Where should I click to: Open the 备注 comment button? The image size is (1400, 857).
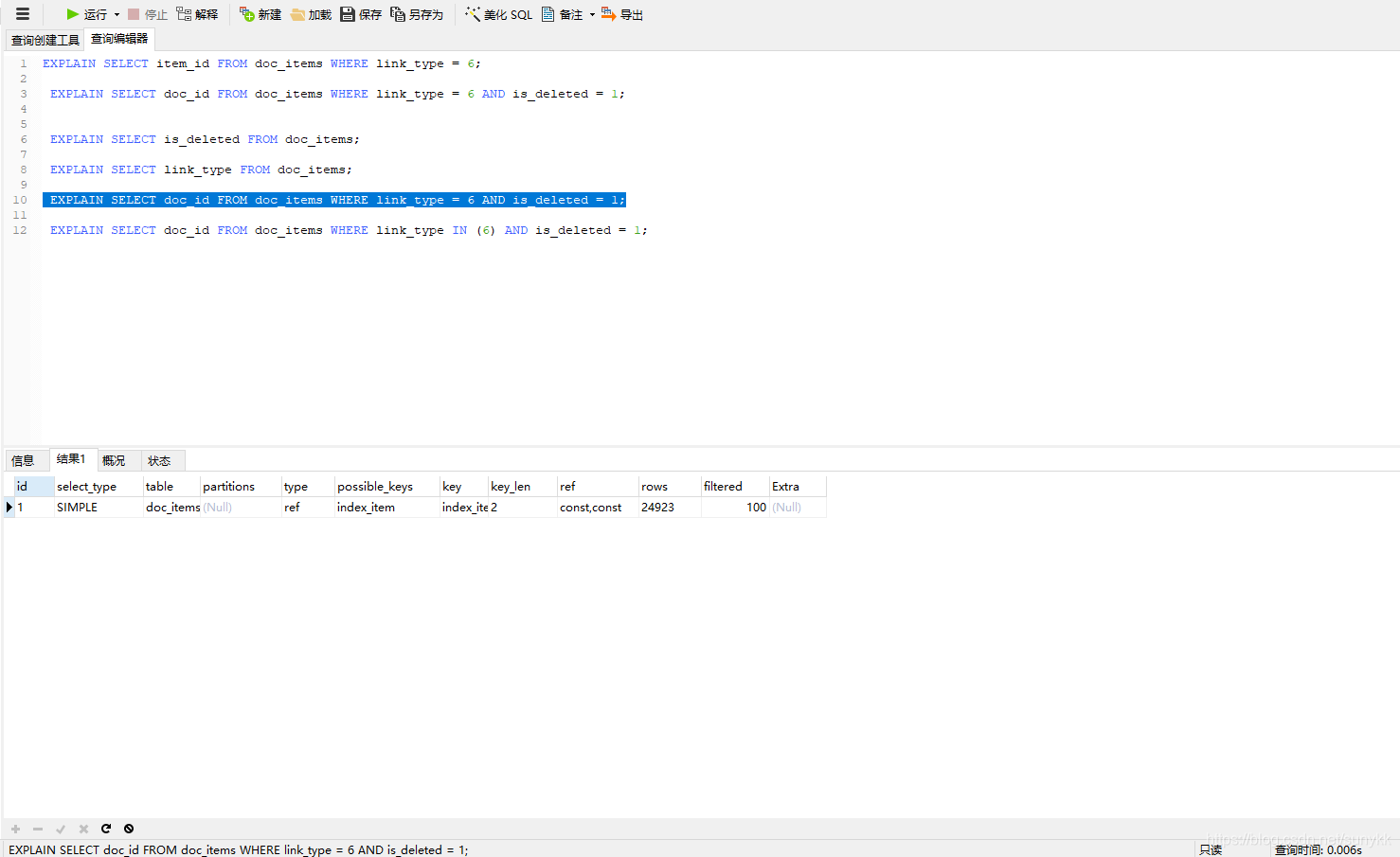click(x=563, y=14)
